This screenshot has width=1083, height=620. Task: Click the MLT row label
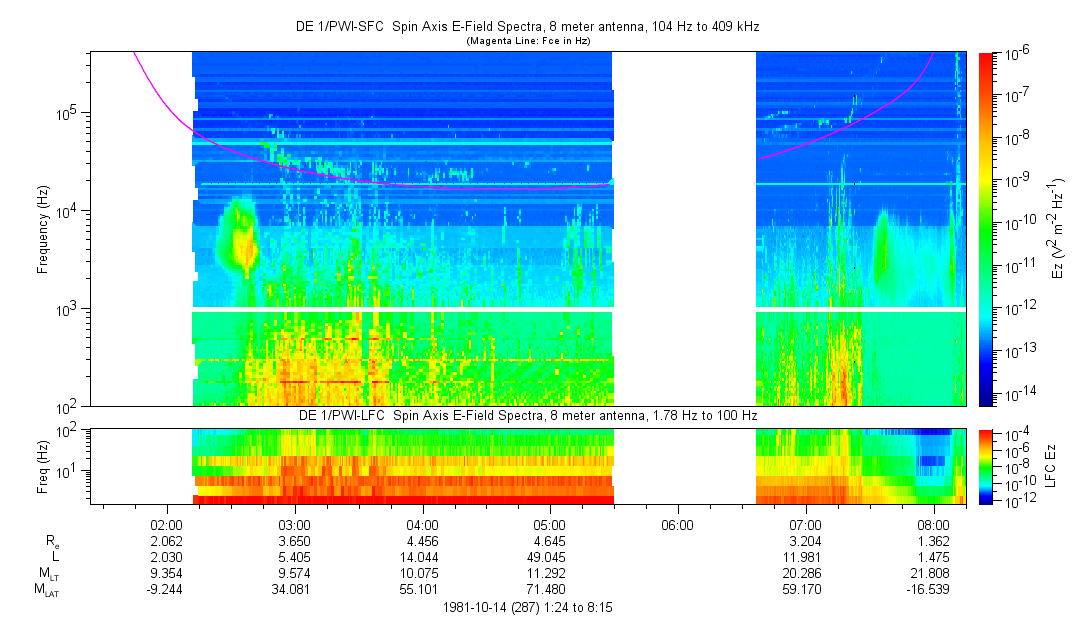click(x=47, y=574)
